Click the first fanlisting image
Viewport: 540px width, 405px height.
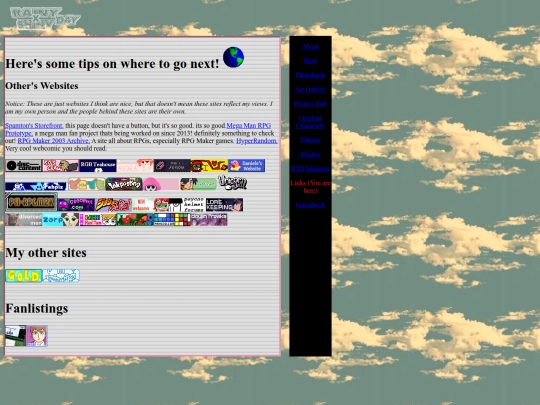point(15,336)
